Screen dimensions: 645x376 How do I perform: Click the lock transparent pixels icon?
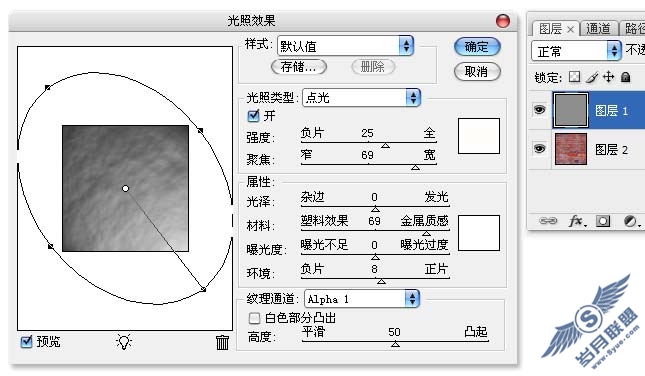pos(574,77)
